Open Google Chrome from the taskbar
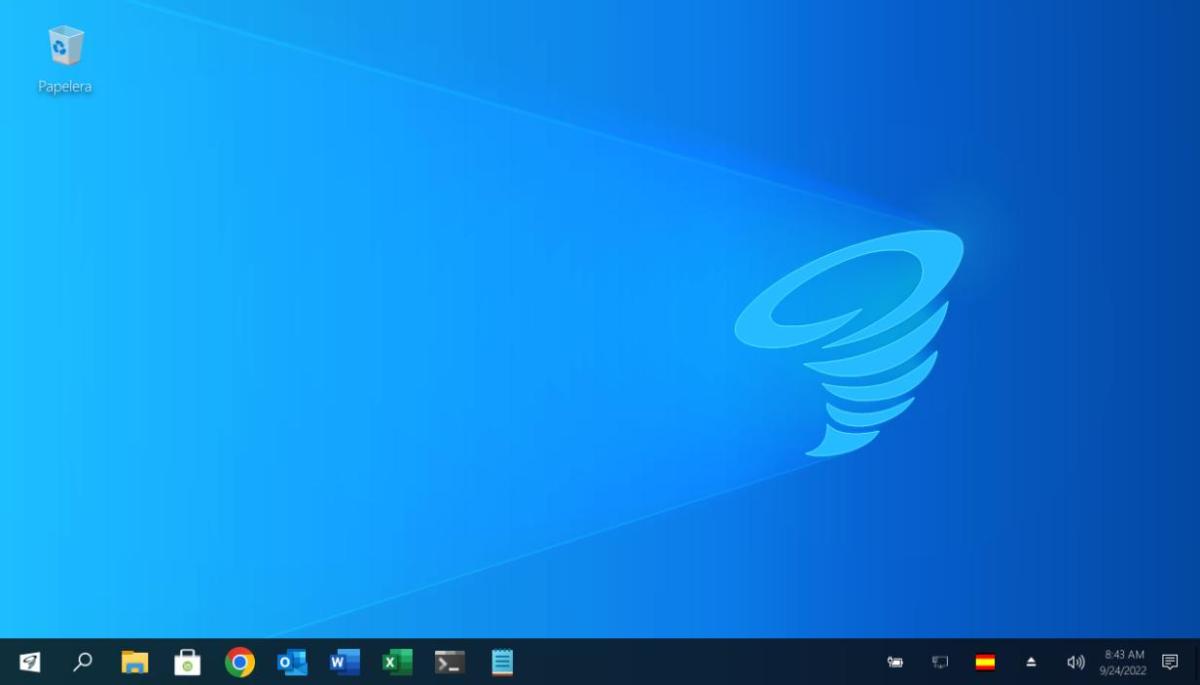1200x685 pixels. (x=240, y=662)
